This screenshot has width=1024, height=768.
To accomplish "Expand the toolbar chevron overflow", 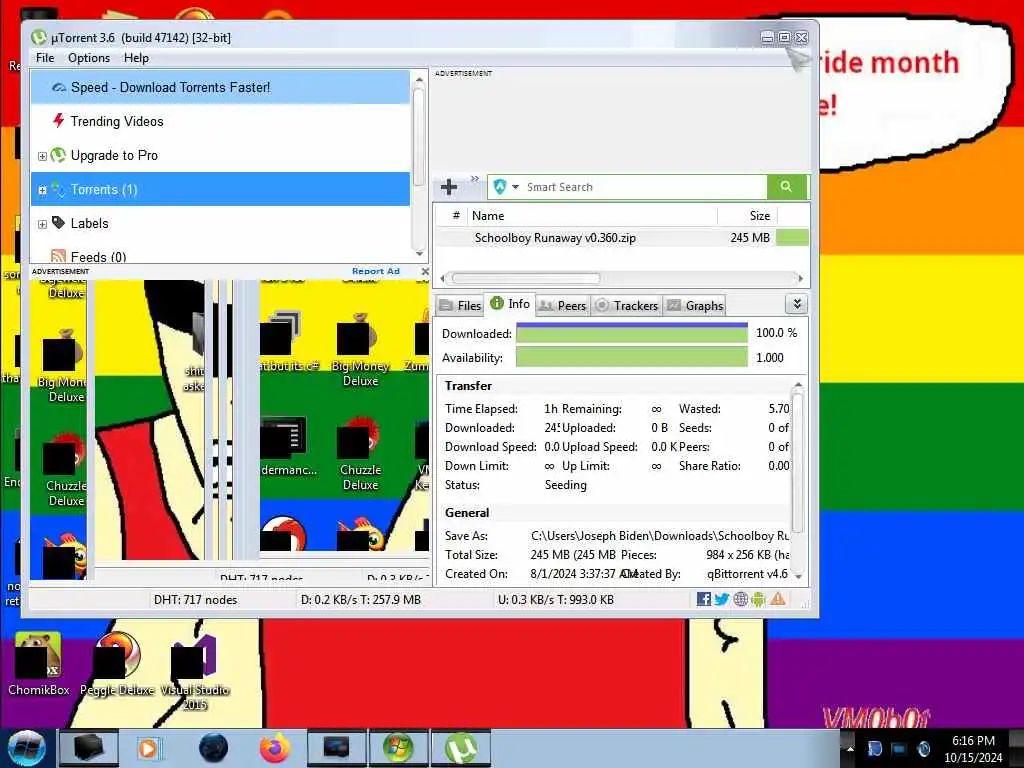I will [x=475, y=179].
